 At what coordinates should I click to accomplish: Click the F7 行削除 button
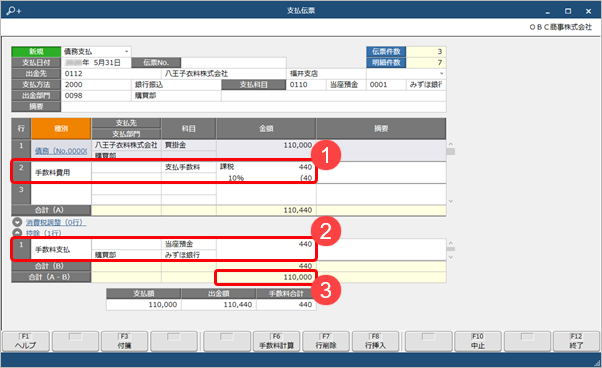(x=326, y=341)
